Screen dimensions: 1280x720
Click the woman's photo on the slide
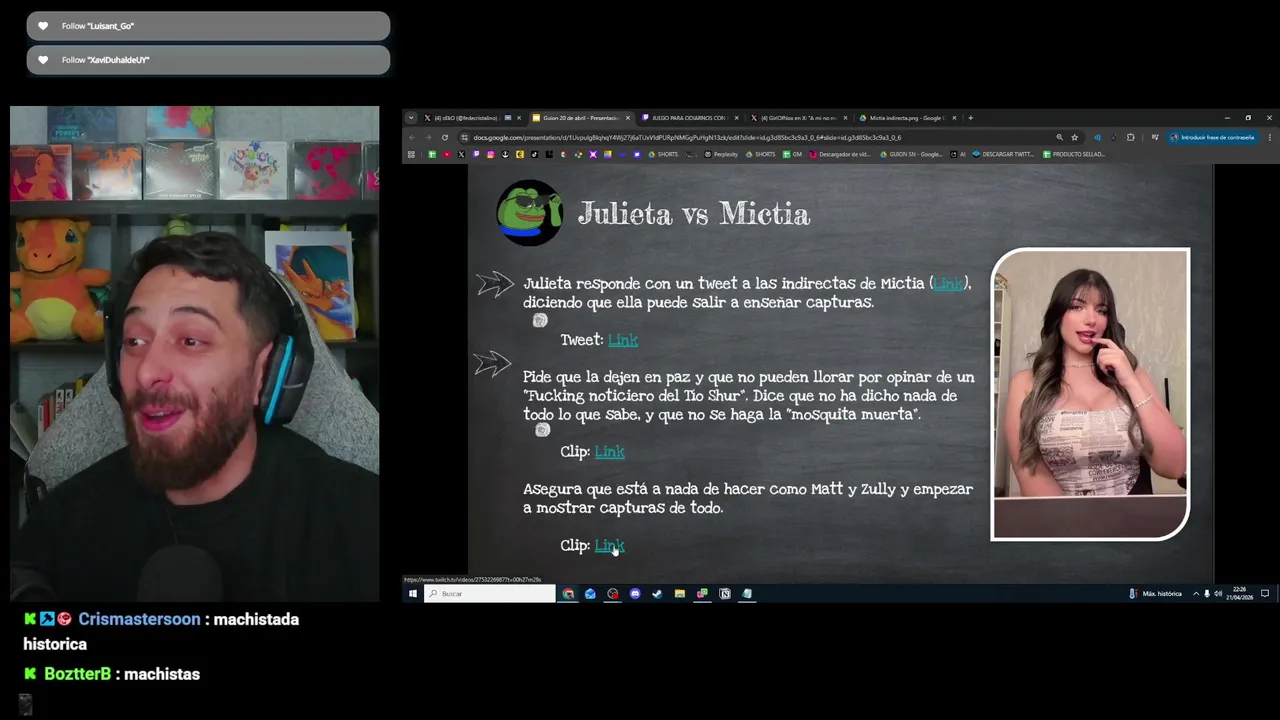click(1090, 394)
